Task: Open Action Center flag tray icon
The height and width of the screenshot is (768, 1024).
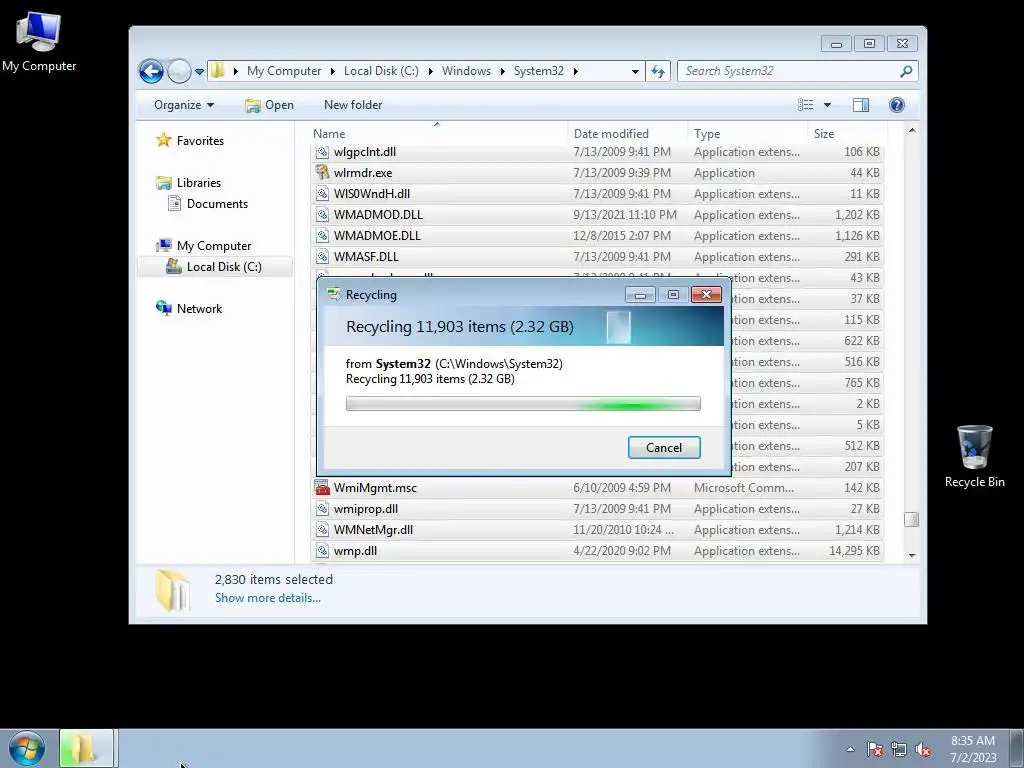Action: [875, 749]
